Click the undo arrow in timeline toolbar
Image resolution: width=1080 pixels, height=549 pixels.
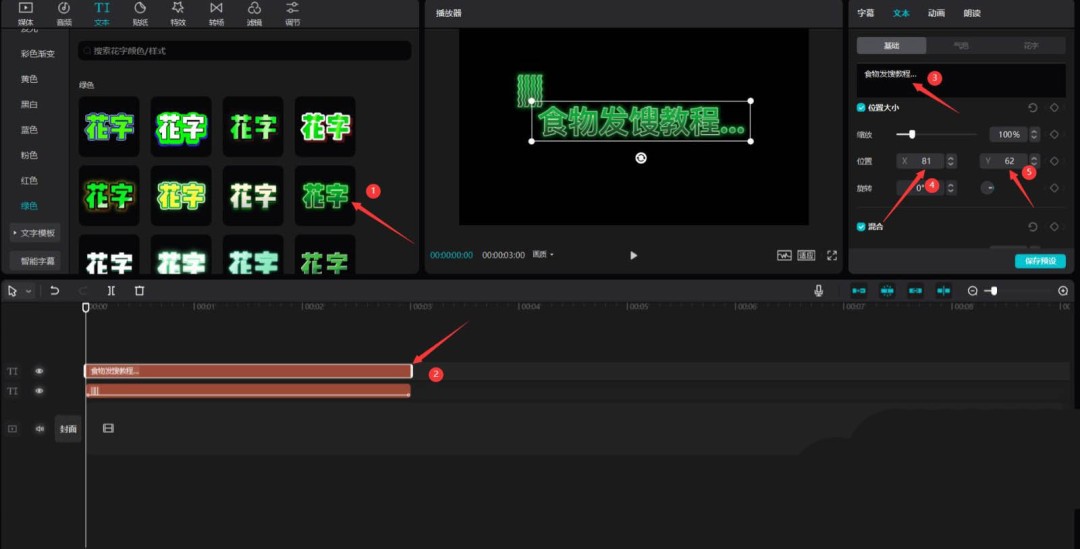54,291
